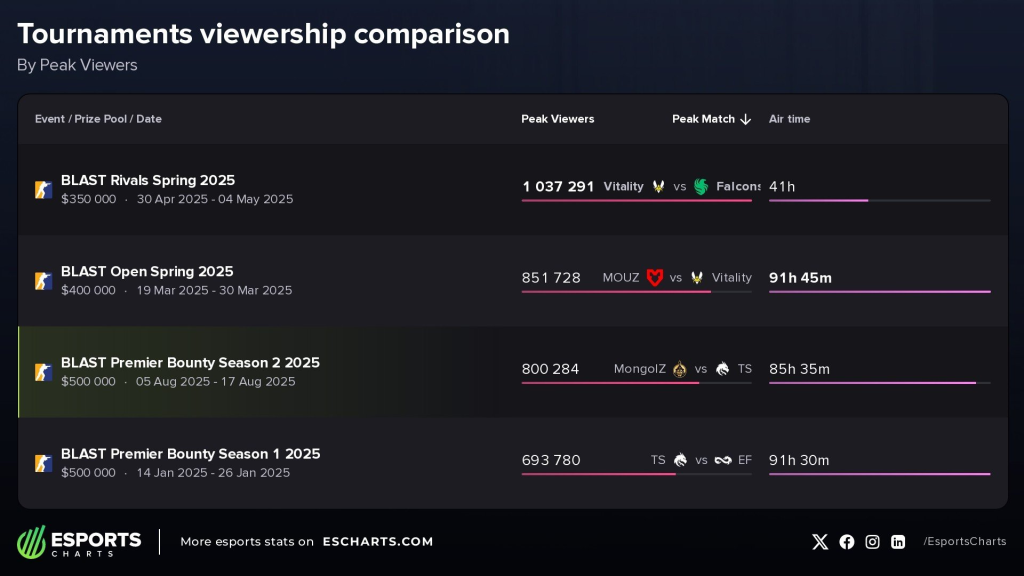This screenshot has height=576, width=1024.
Task: Sort by the Peak Viewers column header
Action: point(558,119)
